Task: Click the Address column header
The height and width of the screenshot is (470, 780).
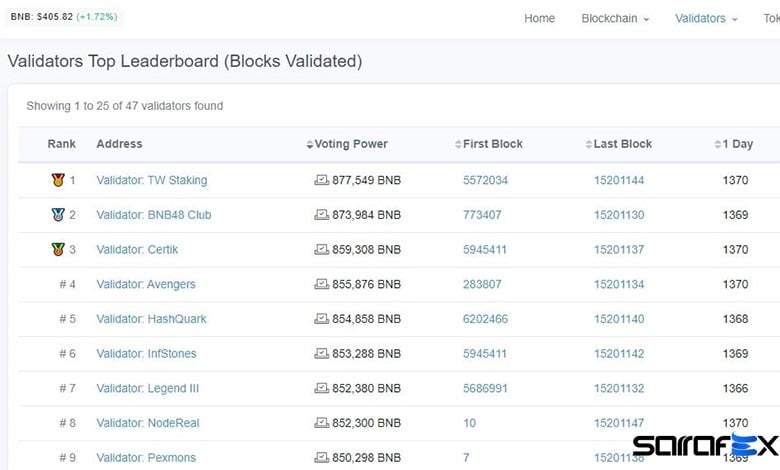Action: click(x=119, y=144)
